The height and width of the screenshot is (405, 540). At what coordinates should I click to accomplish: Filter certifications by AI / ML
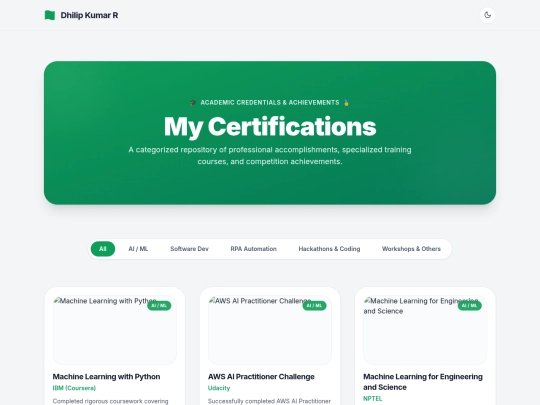pos(138,249)
